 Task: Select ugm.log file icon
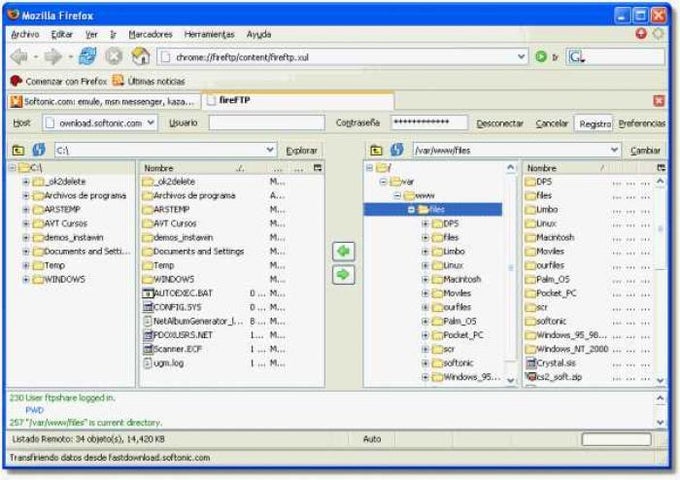(147, 363)
